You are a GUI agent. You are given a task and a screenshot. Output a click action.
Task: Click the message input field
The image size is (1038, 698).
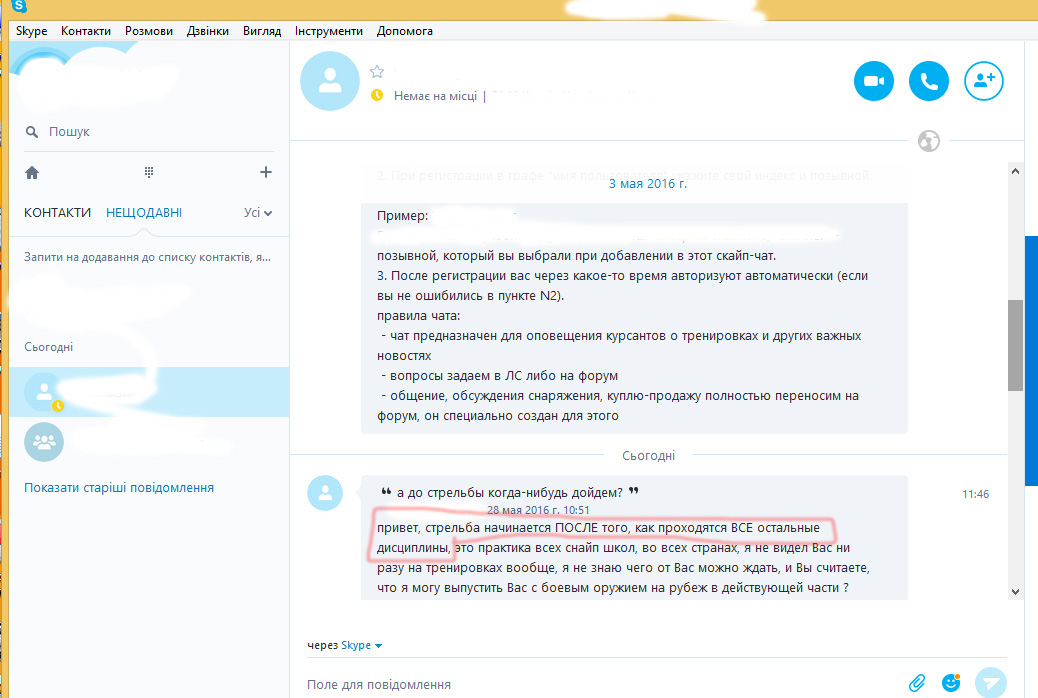(x=602, y=684)
